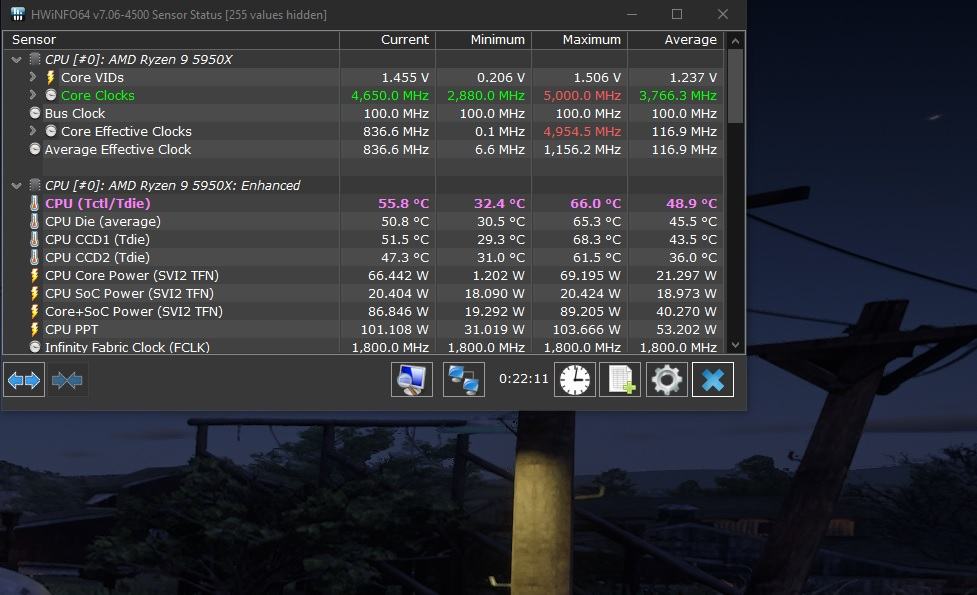Click clock icon beside Infinity Fabric Clock
The height and width of the screenshot is (595, 977).
(x=35, y=347)
